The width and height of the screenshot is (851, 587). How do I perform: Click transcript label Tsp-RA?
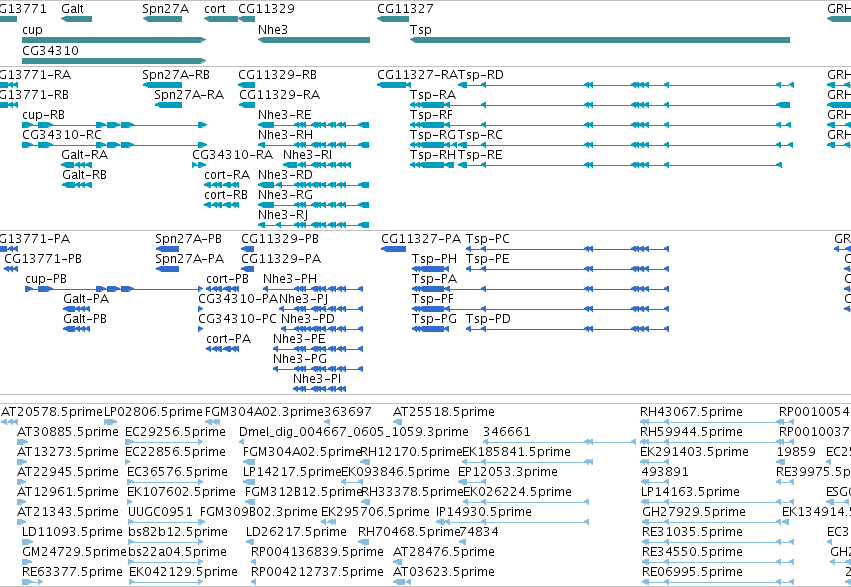pos(433,94)
